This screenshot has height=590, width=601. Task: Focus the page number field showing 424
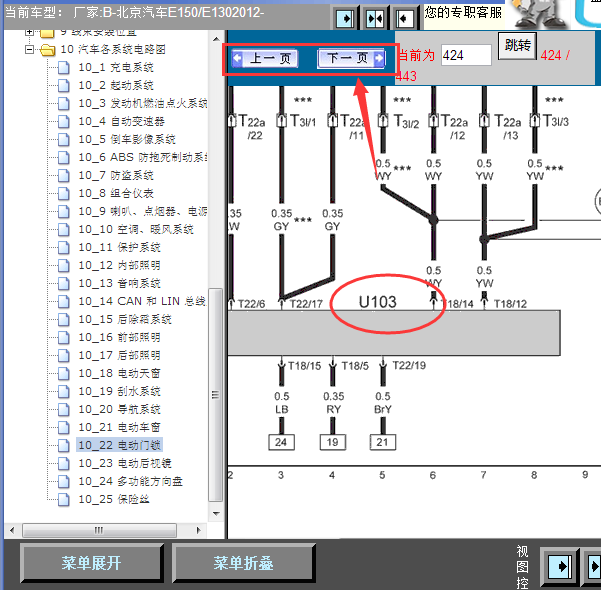point(466,55)
